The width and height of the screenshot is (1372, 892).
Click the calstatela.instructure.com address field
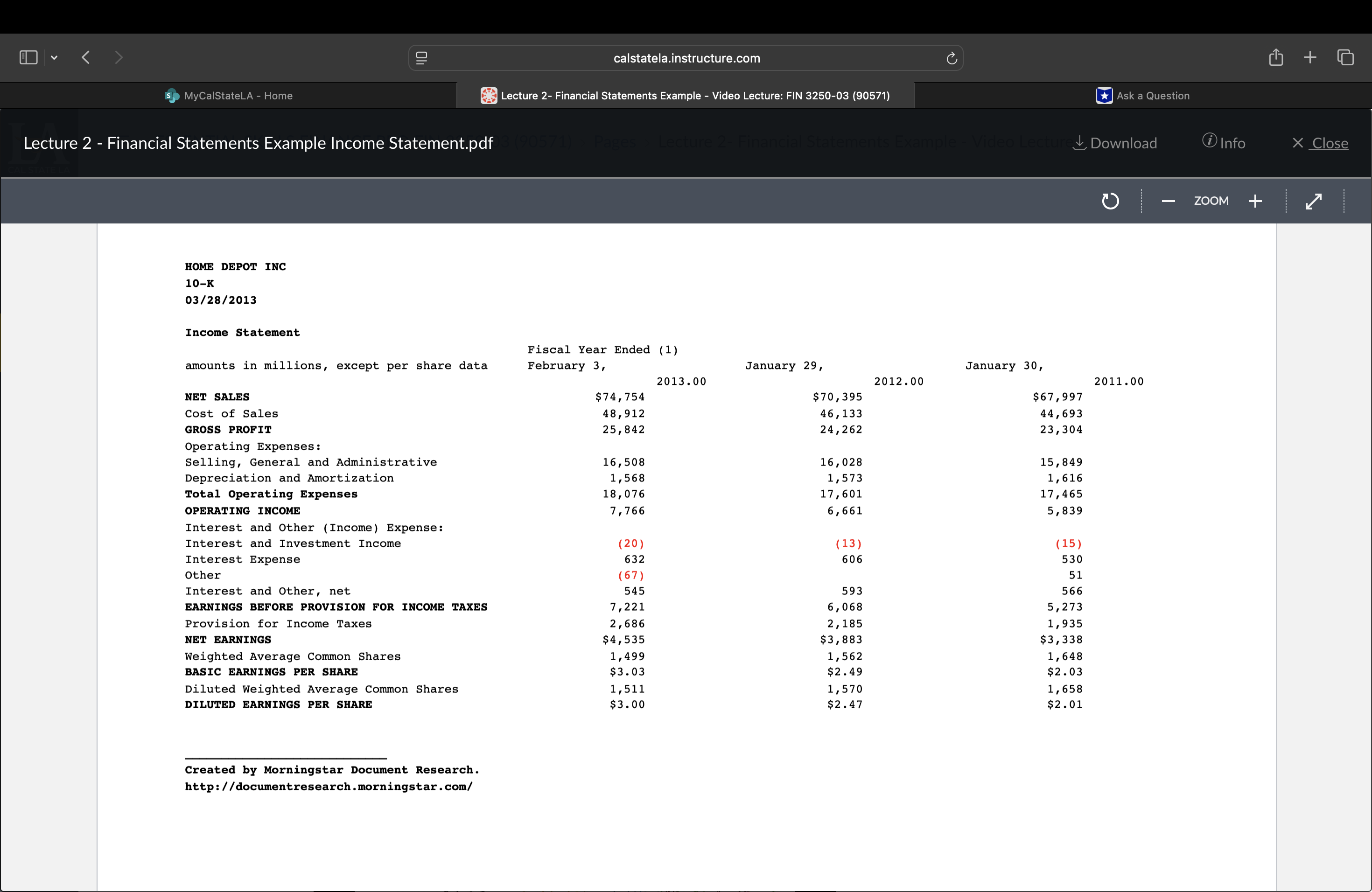click(686, 58)
